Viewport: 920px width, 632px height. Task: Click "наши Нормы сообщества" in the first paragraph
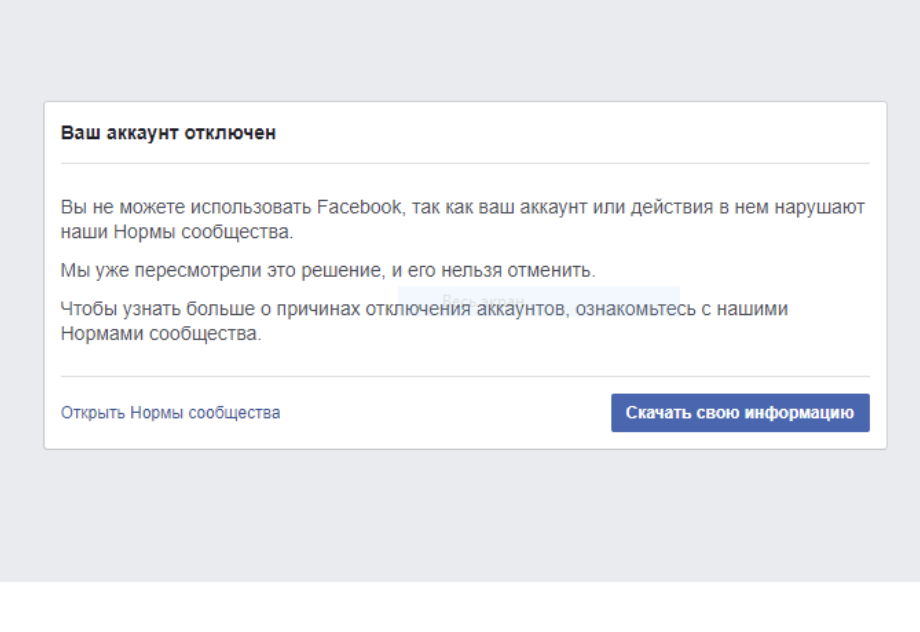176,233
